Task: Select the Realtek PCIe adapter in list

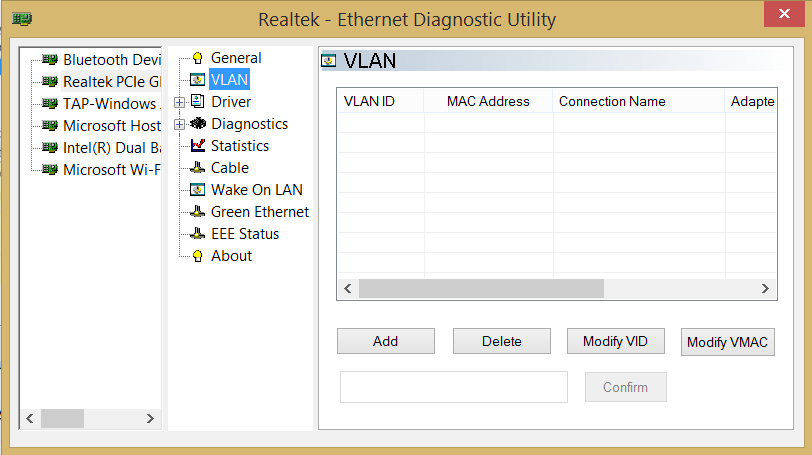Action: [110, 81]
